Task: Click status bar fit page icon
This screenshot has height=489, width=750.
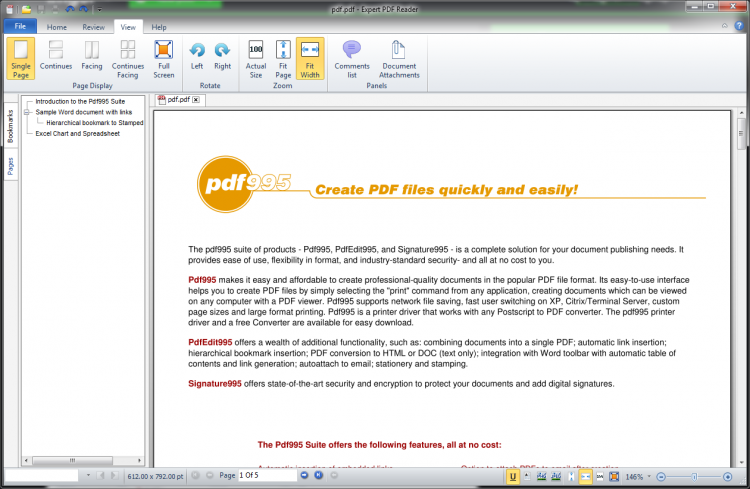Action: [x=571, y=477]
